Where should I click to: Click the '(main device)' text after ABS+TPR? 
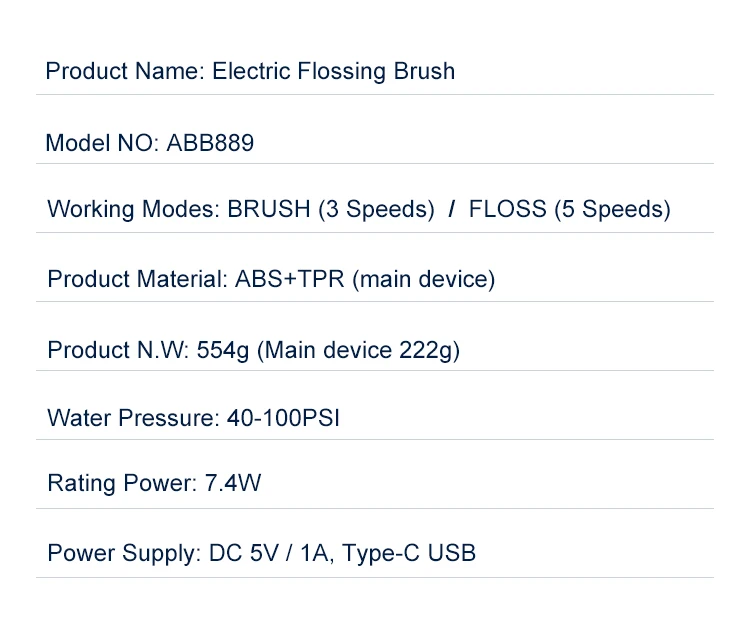[423, 280]
